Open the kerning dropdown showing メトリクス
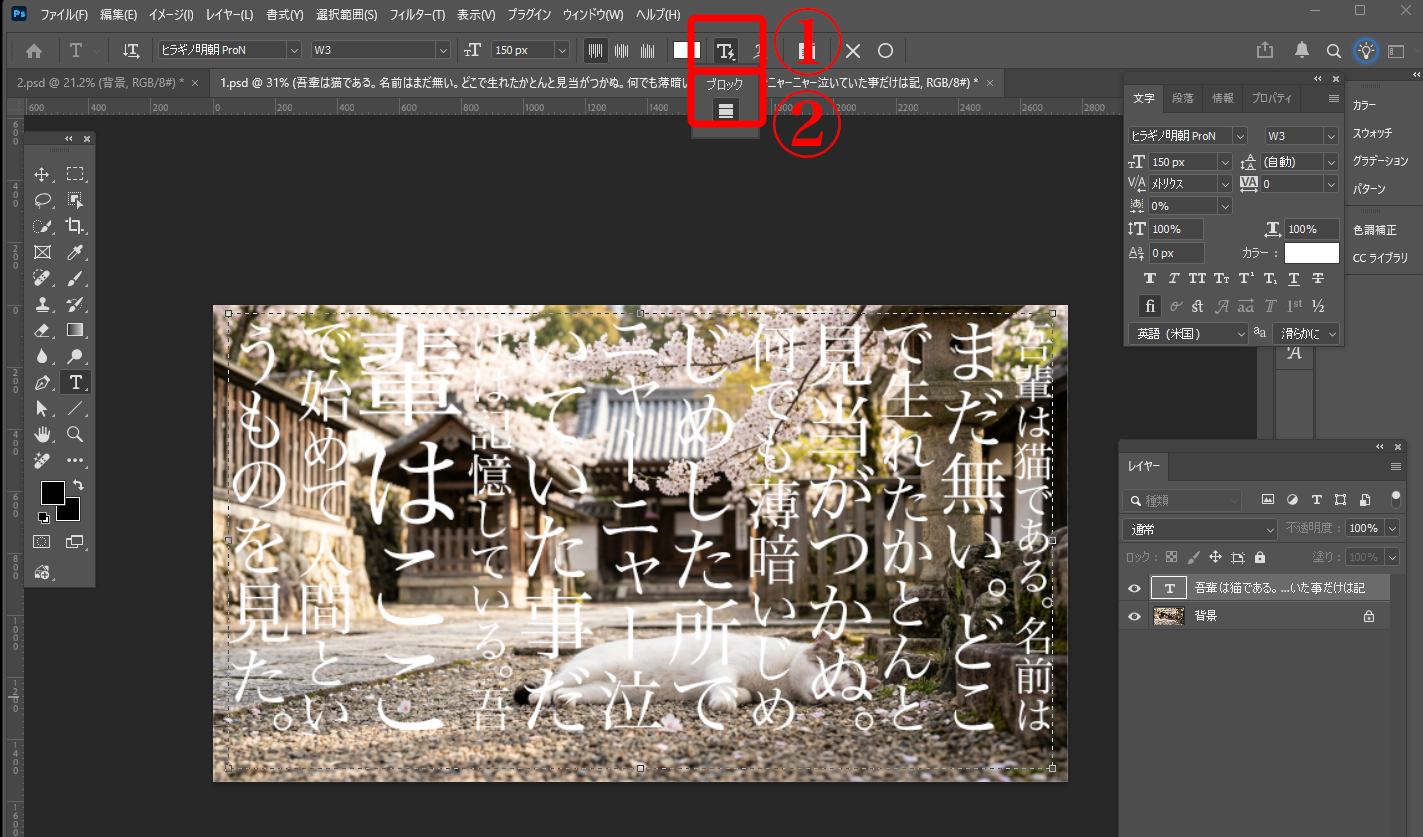 (x=1226, y=184)
